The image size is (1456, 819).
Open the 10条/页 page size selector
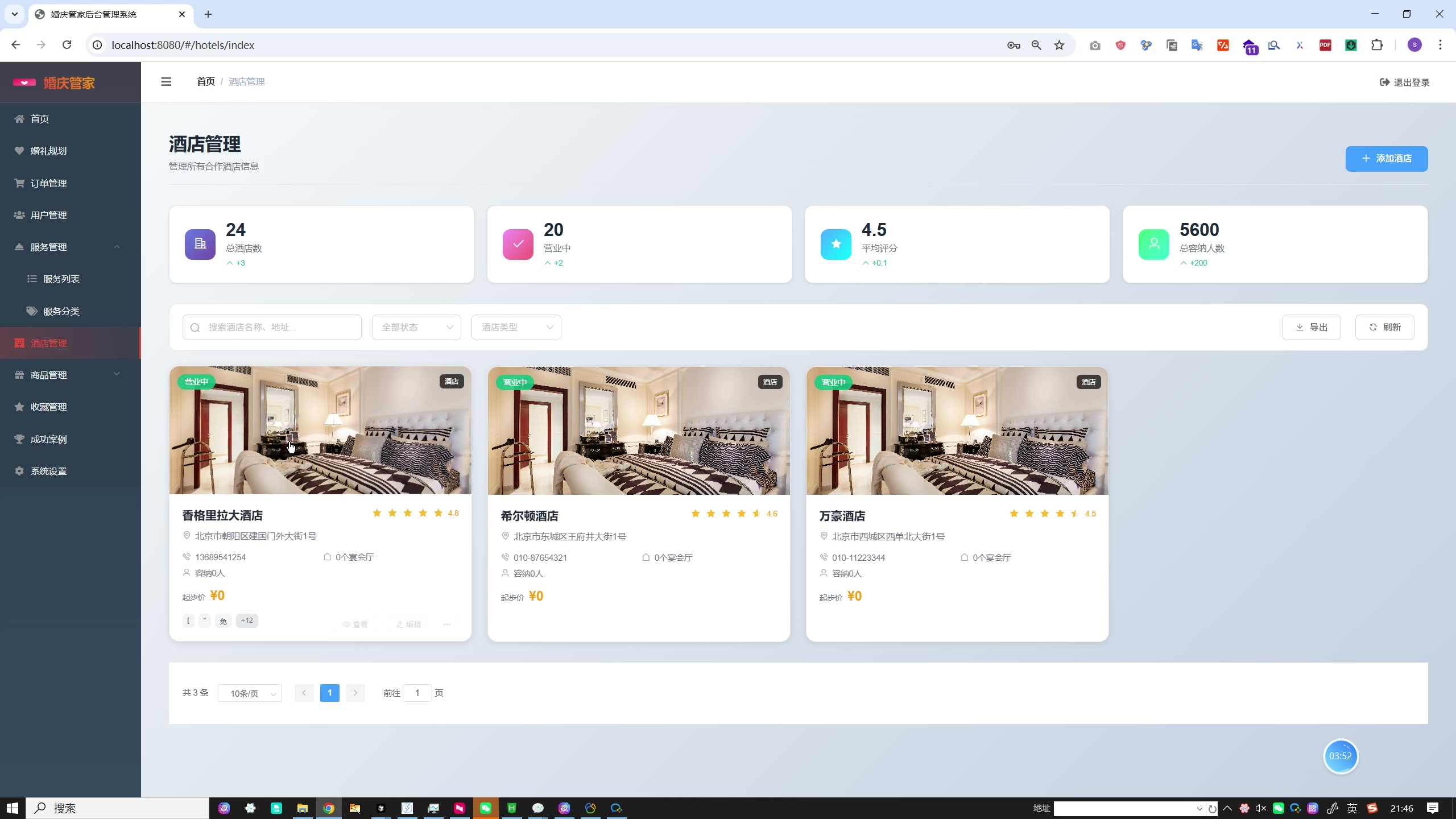point(250,693)
